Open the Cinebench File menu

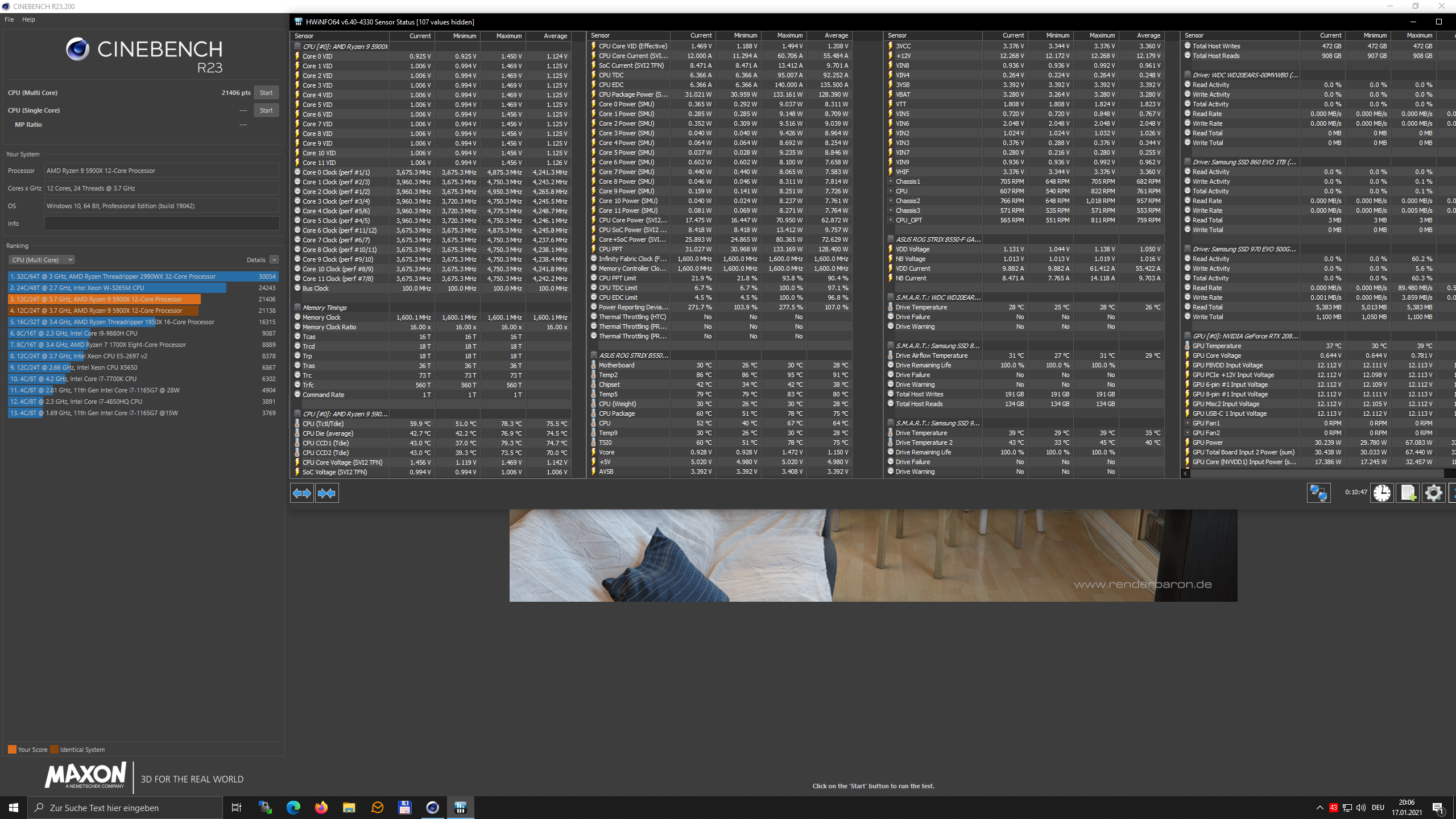point(9,19)
